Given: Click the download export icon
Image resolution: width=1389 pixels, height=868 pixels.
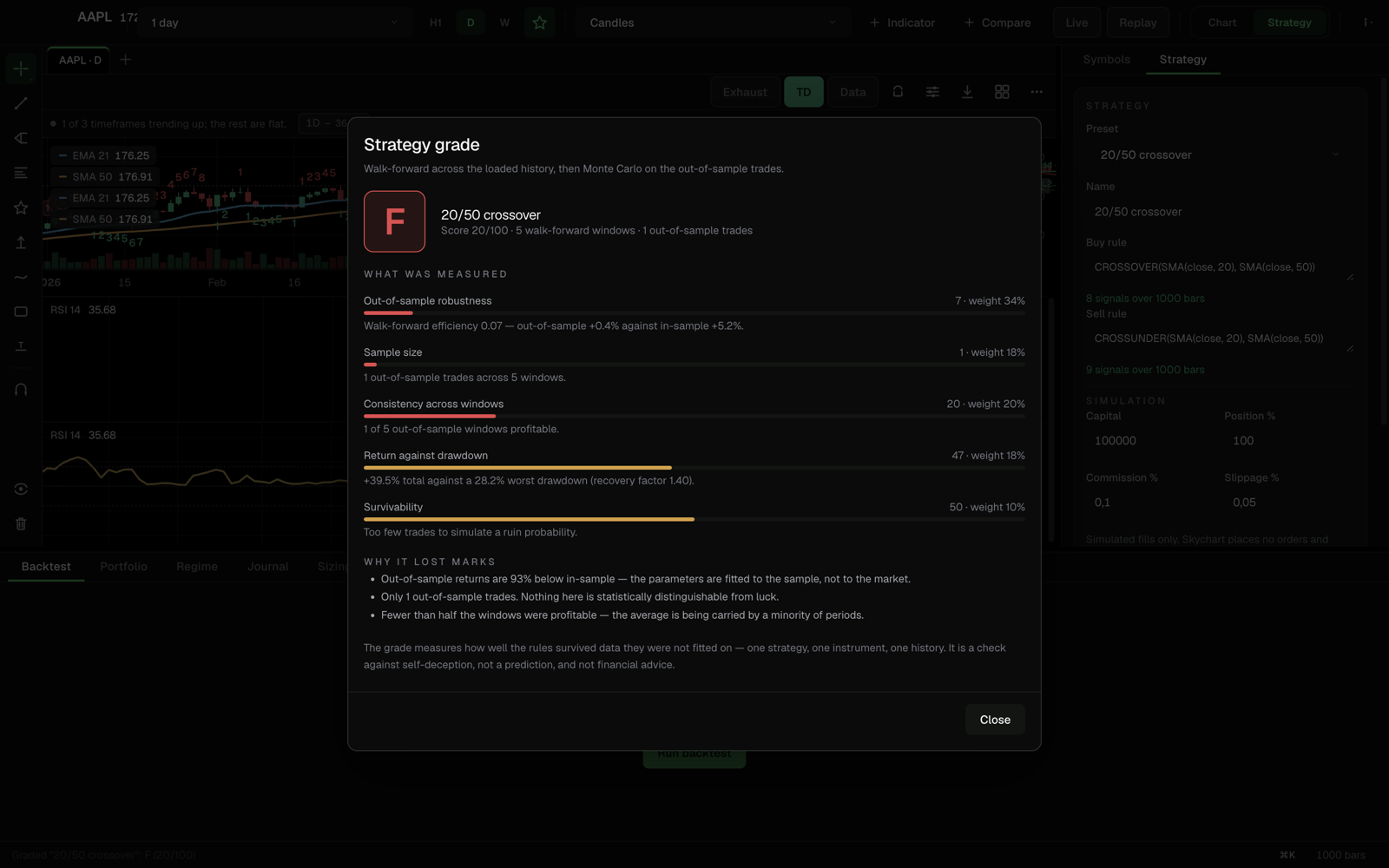Looking at the screenshot, I should (967, 91).
